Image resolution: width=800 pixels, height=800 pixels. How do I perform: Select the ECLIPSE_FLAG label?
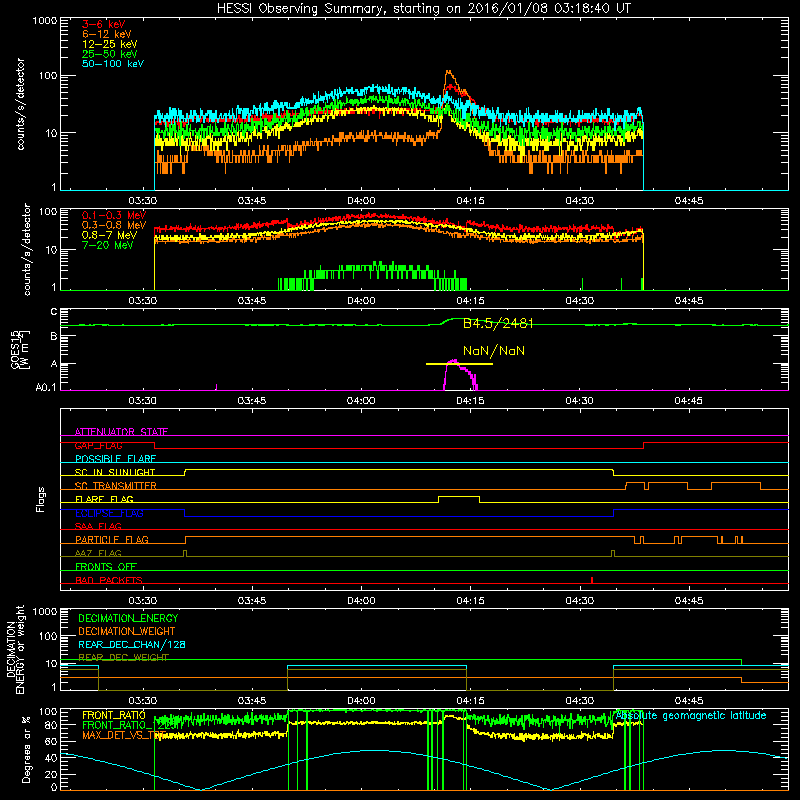pos(109,513)
